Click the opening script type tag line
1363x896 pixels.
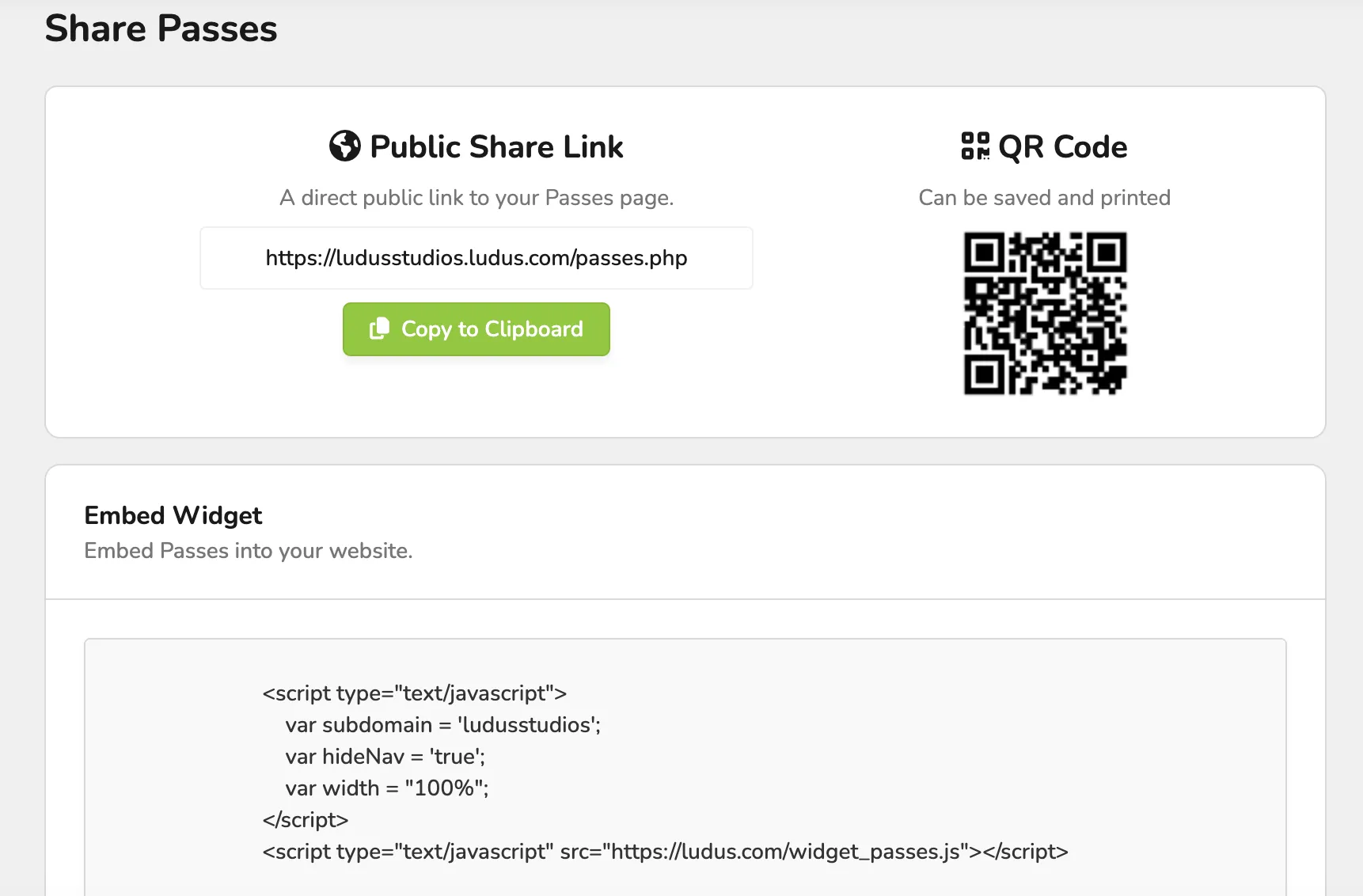click(415, 693)
